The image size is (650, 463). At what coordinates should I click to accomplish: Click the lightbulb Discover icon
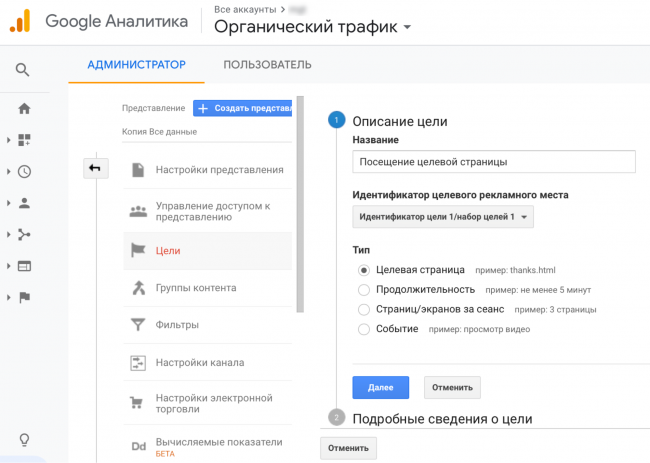(24, 439)
